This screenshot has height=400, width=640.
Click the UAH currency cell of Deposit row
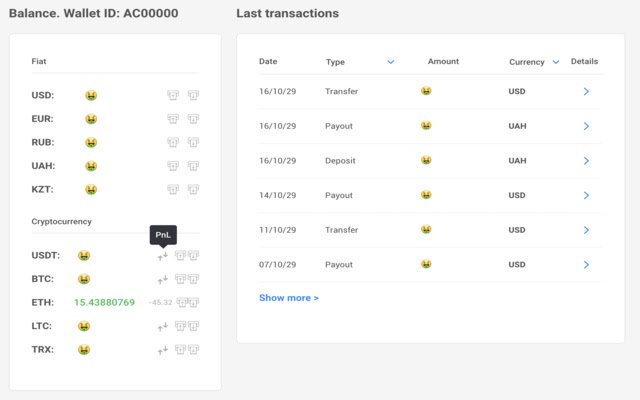click(517, 161)
